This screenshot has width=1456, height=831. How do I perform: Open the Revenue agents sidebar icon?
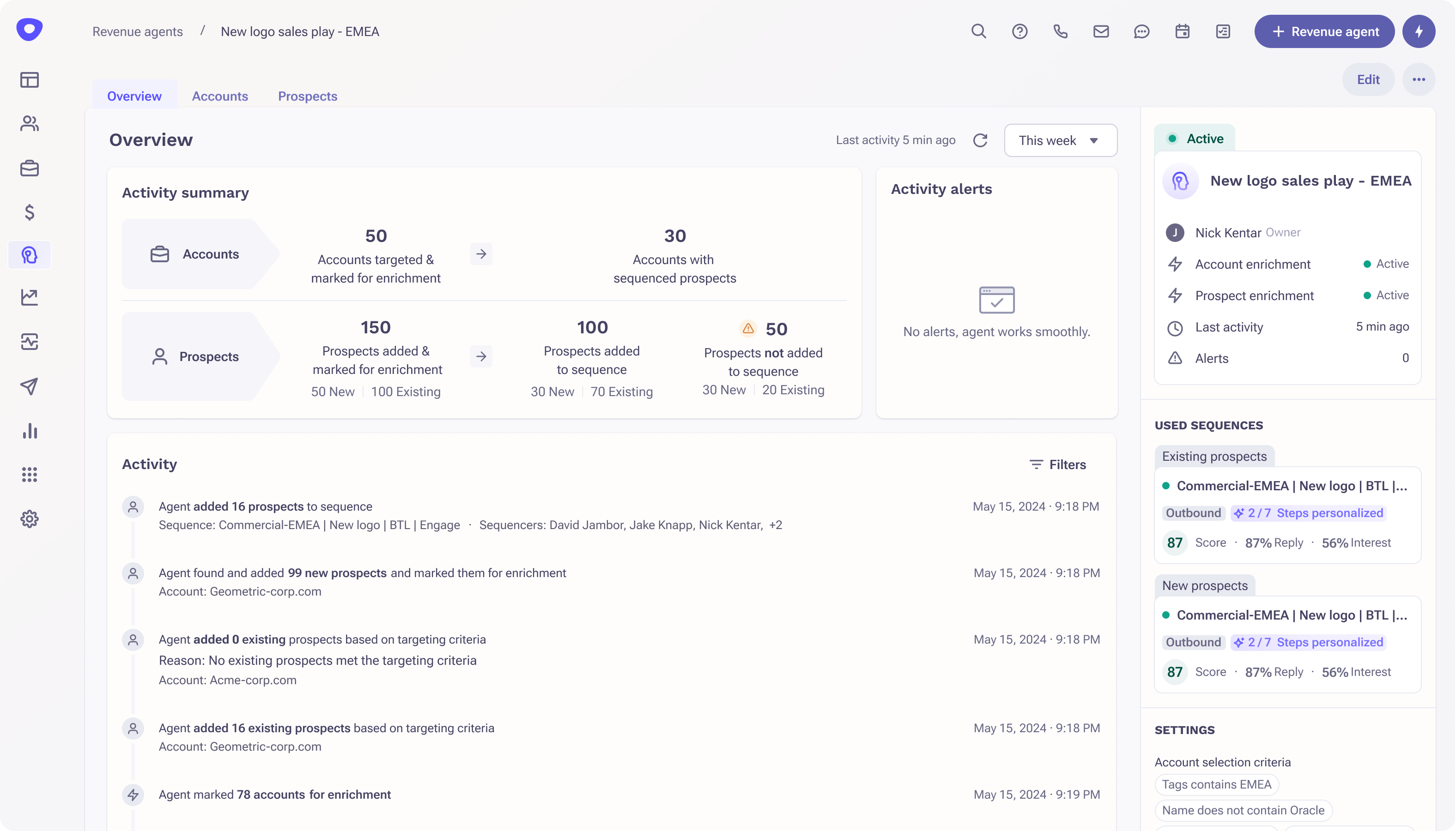tap(30, 254)
